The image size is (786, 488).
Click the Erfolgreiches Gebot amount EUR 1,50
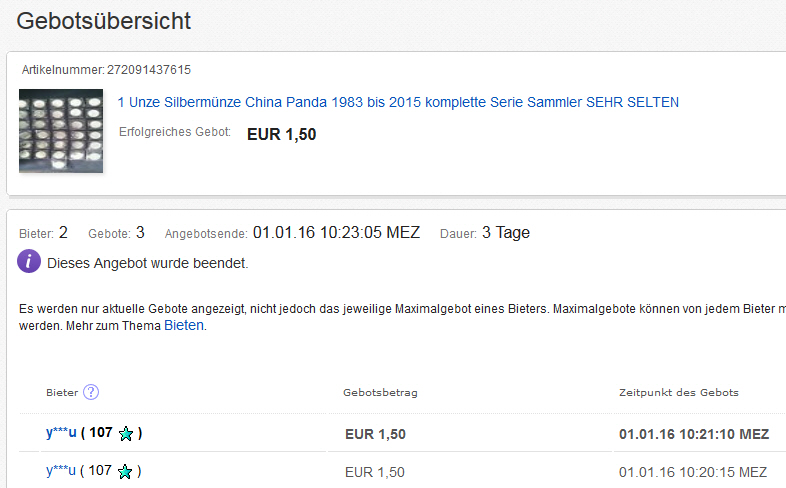pyautogui.click(x=281, y=134)
